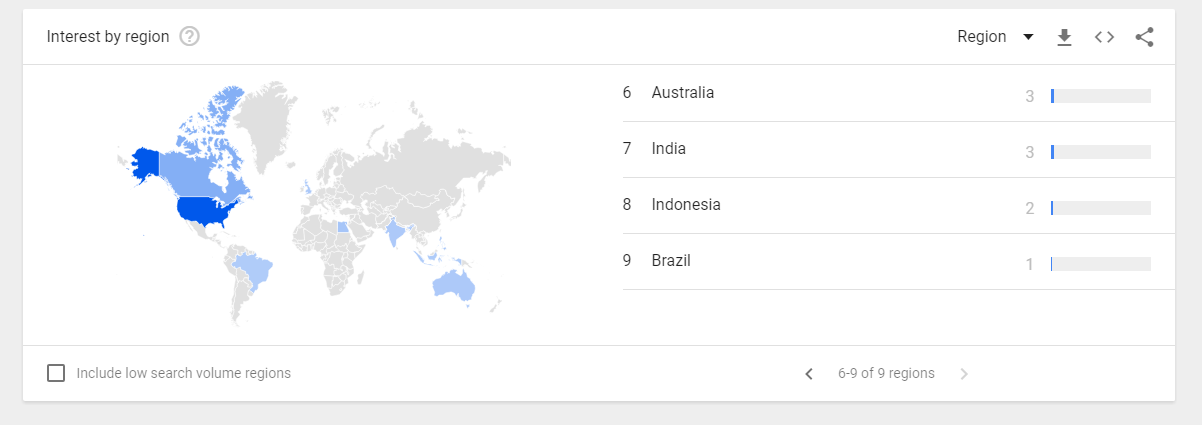Open Indonesia region entry

pos(685,205)
